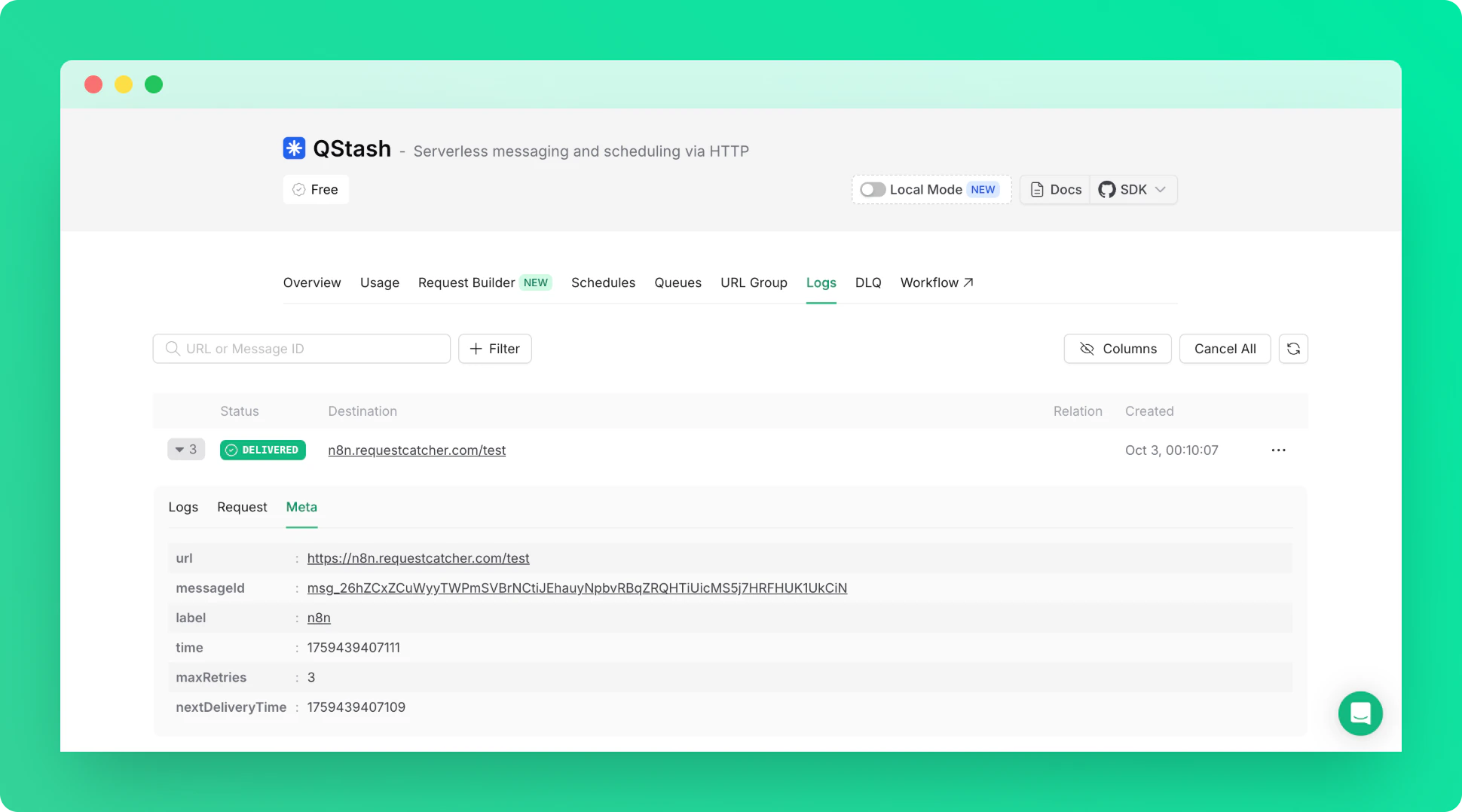Select the Meta sub-tab
The height and width of the screenshot is (812, 1462).
[x=301, y=507]
